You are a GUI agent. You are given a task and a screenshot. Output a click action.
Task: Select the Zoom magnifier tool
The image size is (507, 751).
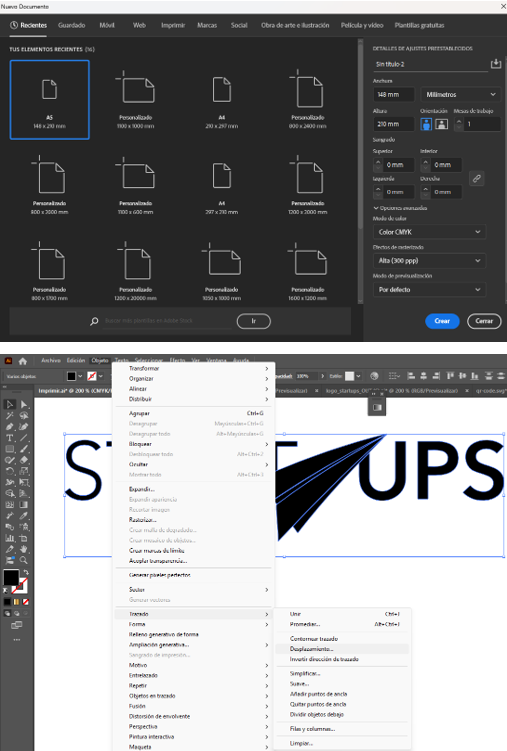coord(24,560)
